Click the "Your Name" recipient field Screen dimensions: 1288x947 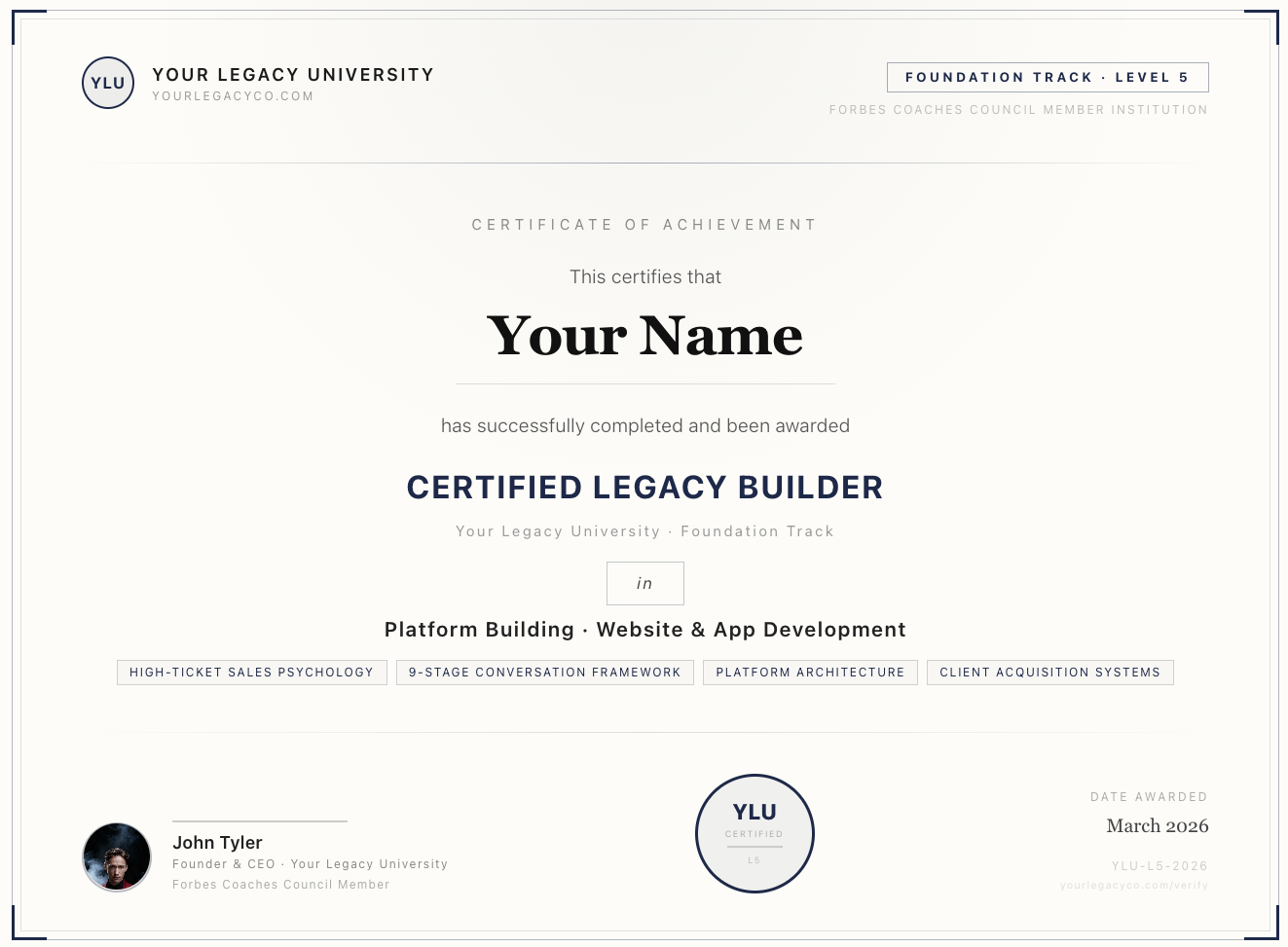click(645, 336)
